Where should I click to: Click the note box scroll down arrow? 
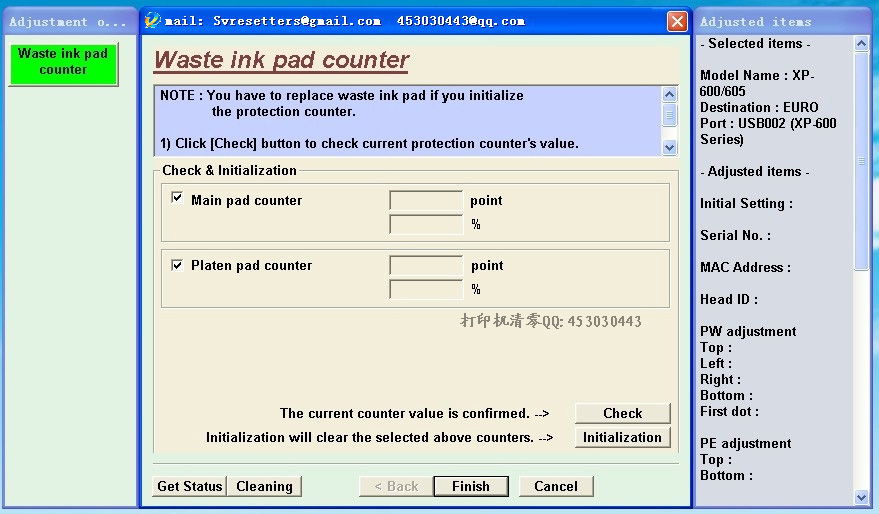(669, 147)
